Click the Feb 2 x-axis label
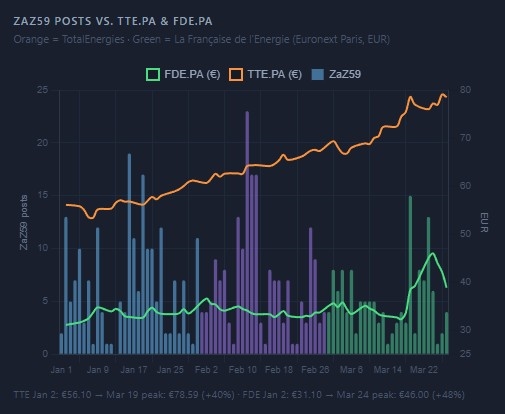The image size is (505, 414). pyautogui.click(x=206, y=370)
